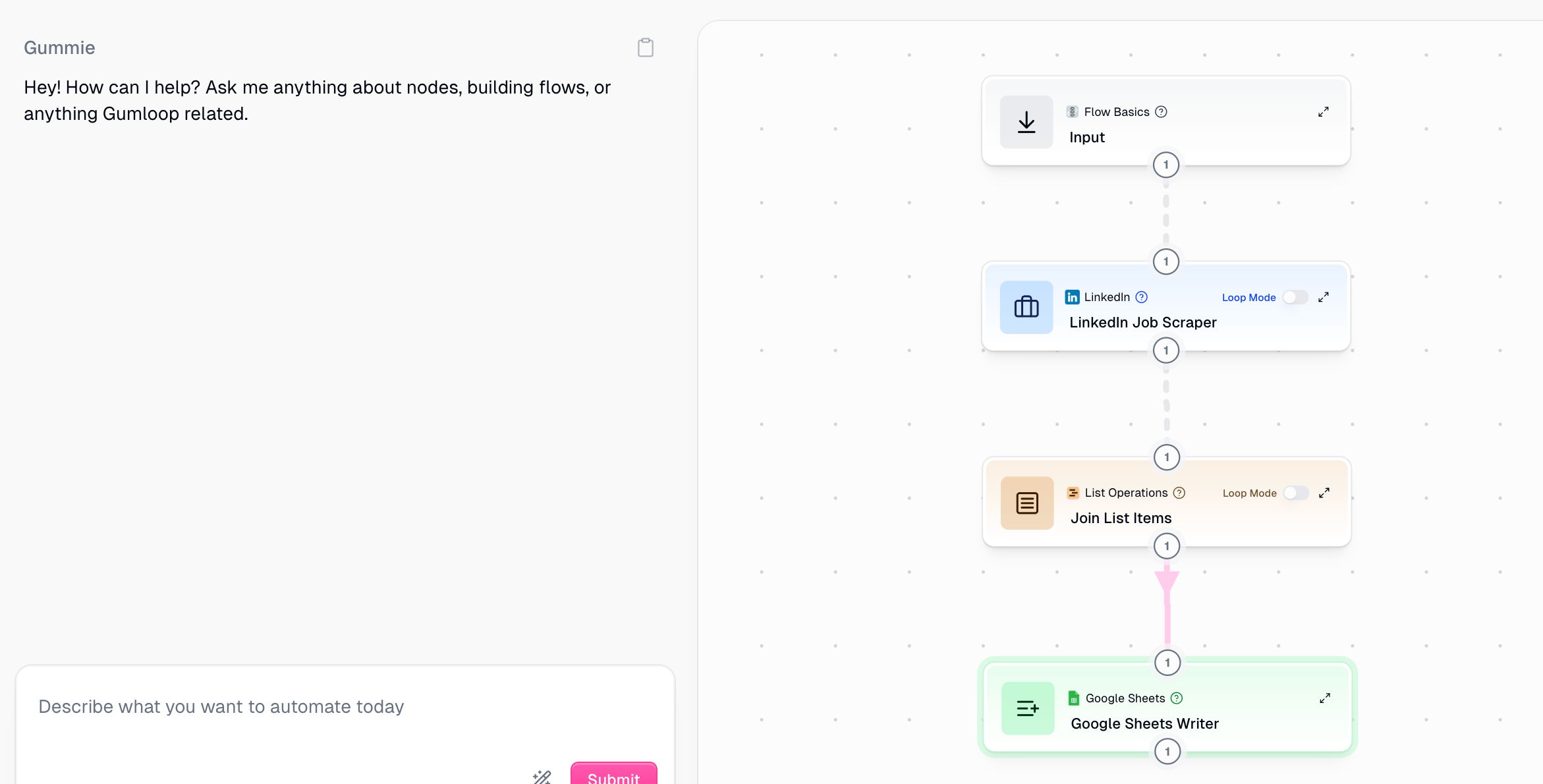Click the Join List Items list icon
This screenshot has height=784, width=1543.
[1026, 503]
